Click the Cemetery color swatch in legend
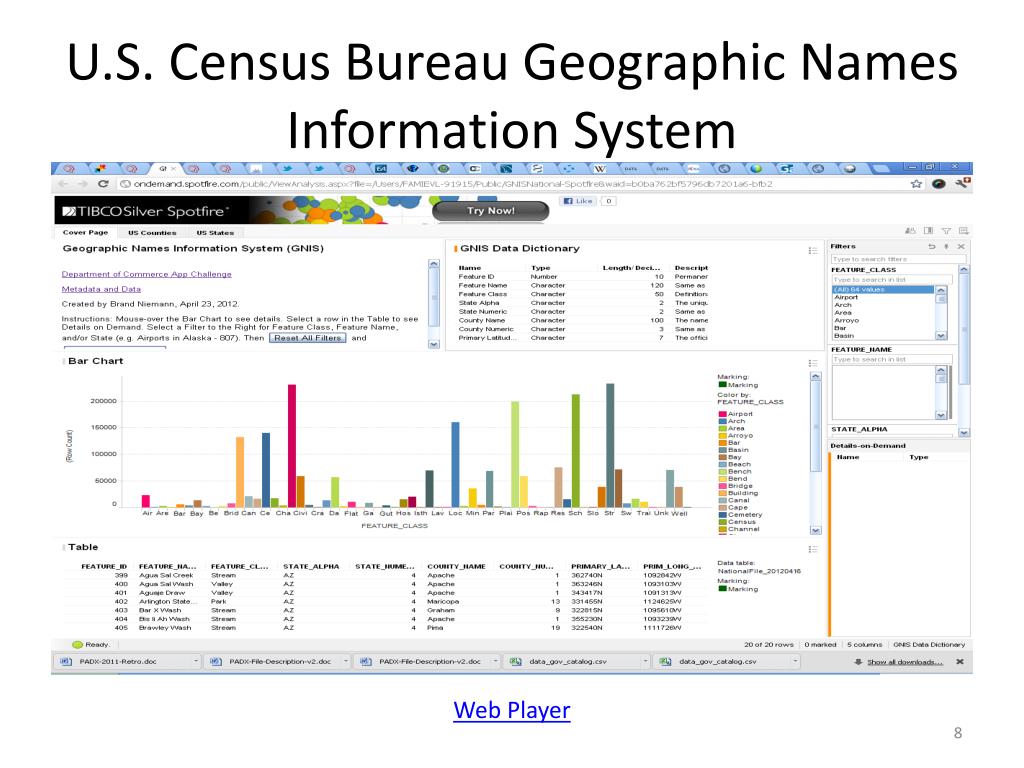 coord(722,515)
